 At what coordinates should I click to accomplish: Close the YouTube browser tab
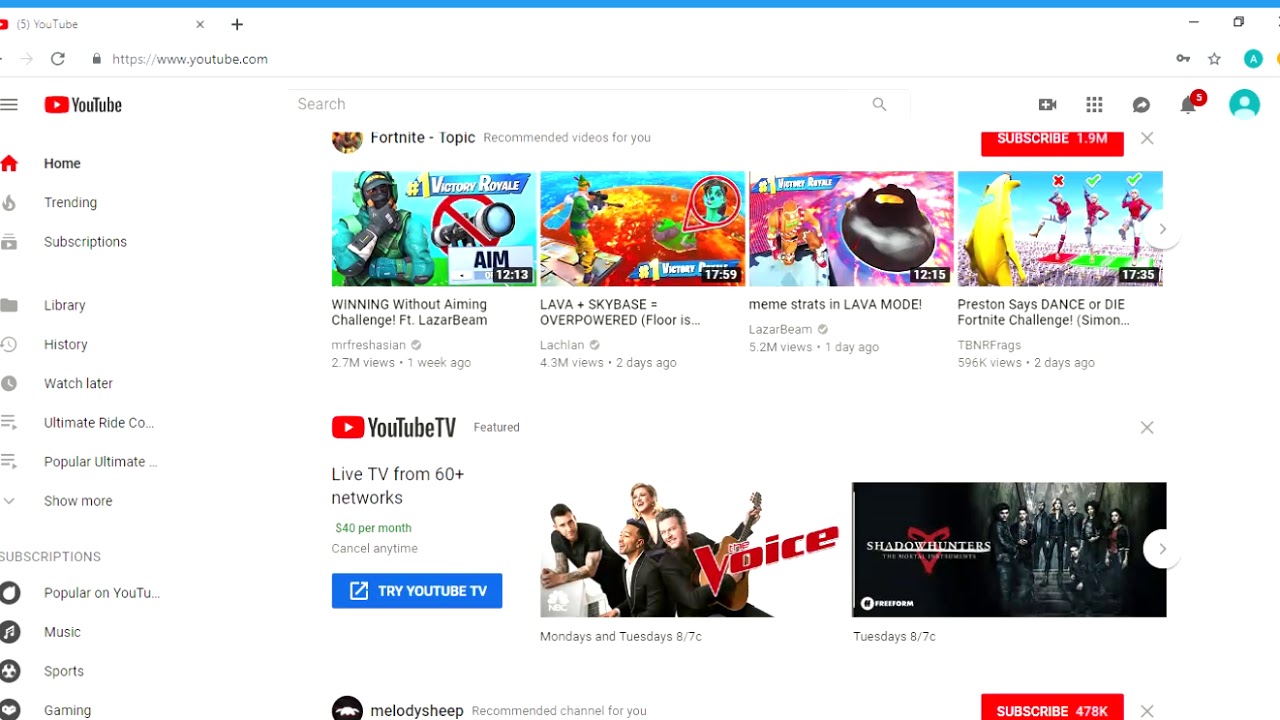coord(200,24)
